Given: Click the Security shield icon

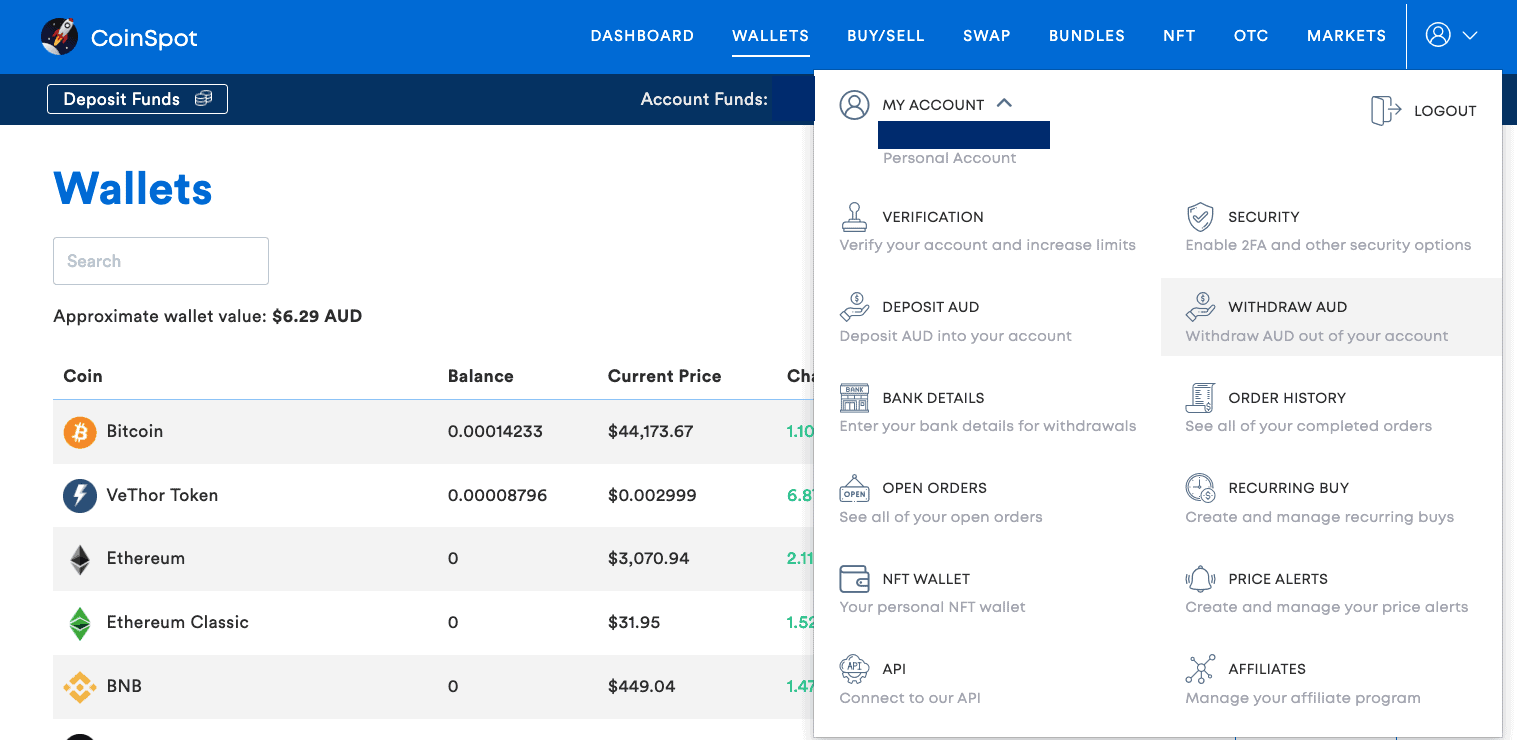Looking at the screenshot, I should tap(1200, 216).
